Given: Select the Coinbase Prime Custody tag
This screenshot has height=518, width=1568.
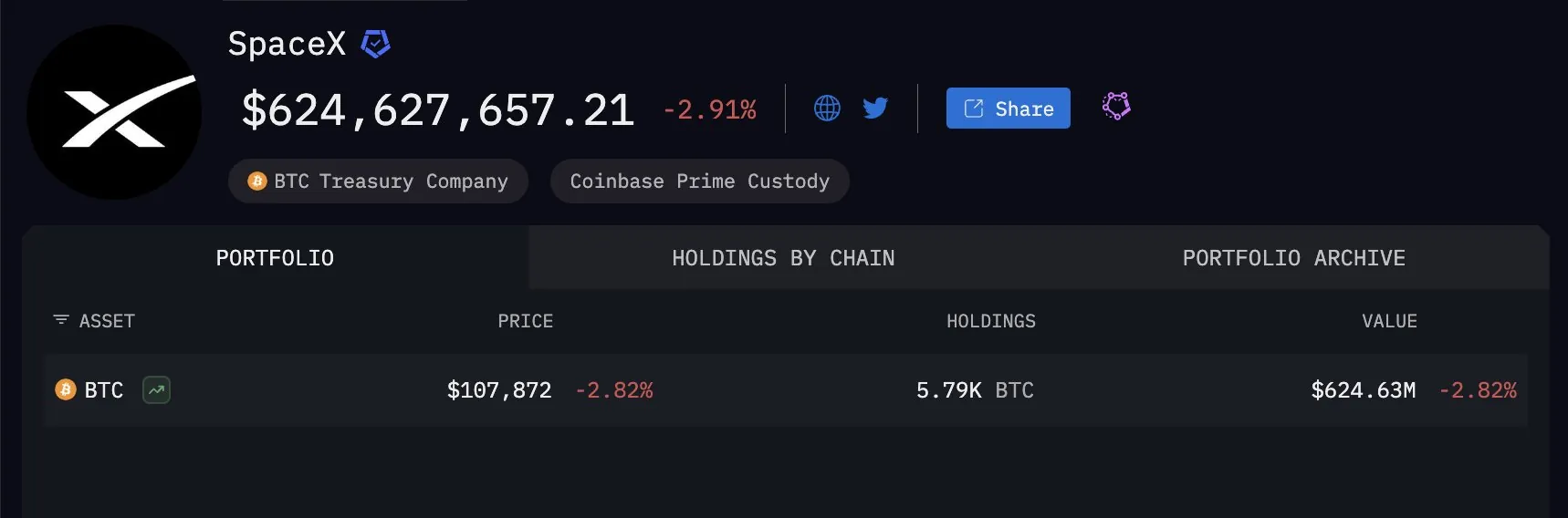Looking at the screenshot, I should (x=699, y=181).
